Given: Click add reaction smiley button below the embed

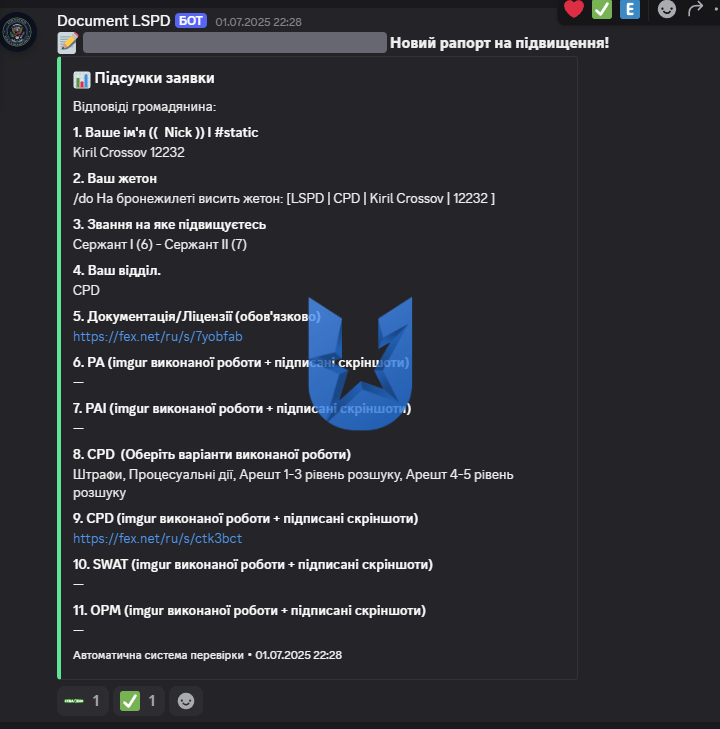Looking at the screenshot, I should pos(186,701).
